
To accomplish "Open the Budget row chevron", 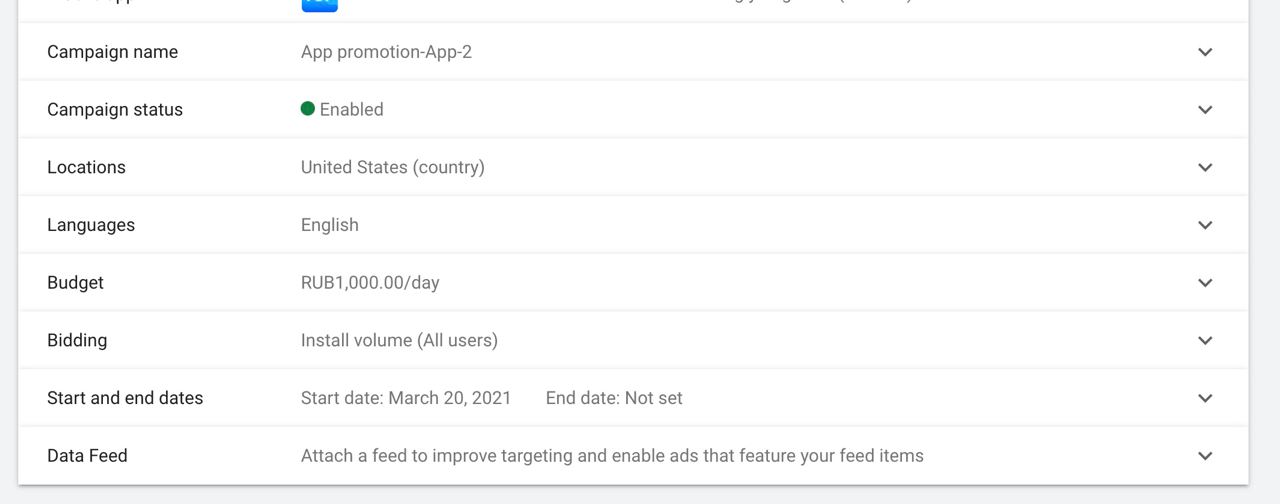I will [1205, 283].
